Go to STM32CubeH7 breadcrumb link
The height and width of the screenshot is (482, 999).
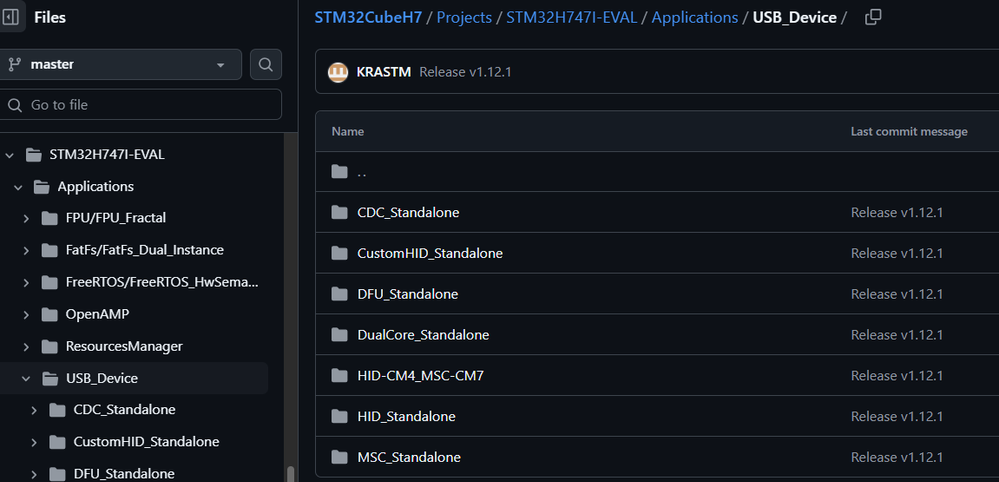369,18
